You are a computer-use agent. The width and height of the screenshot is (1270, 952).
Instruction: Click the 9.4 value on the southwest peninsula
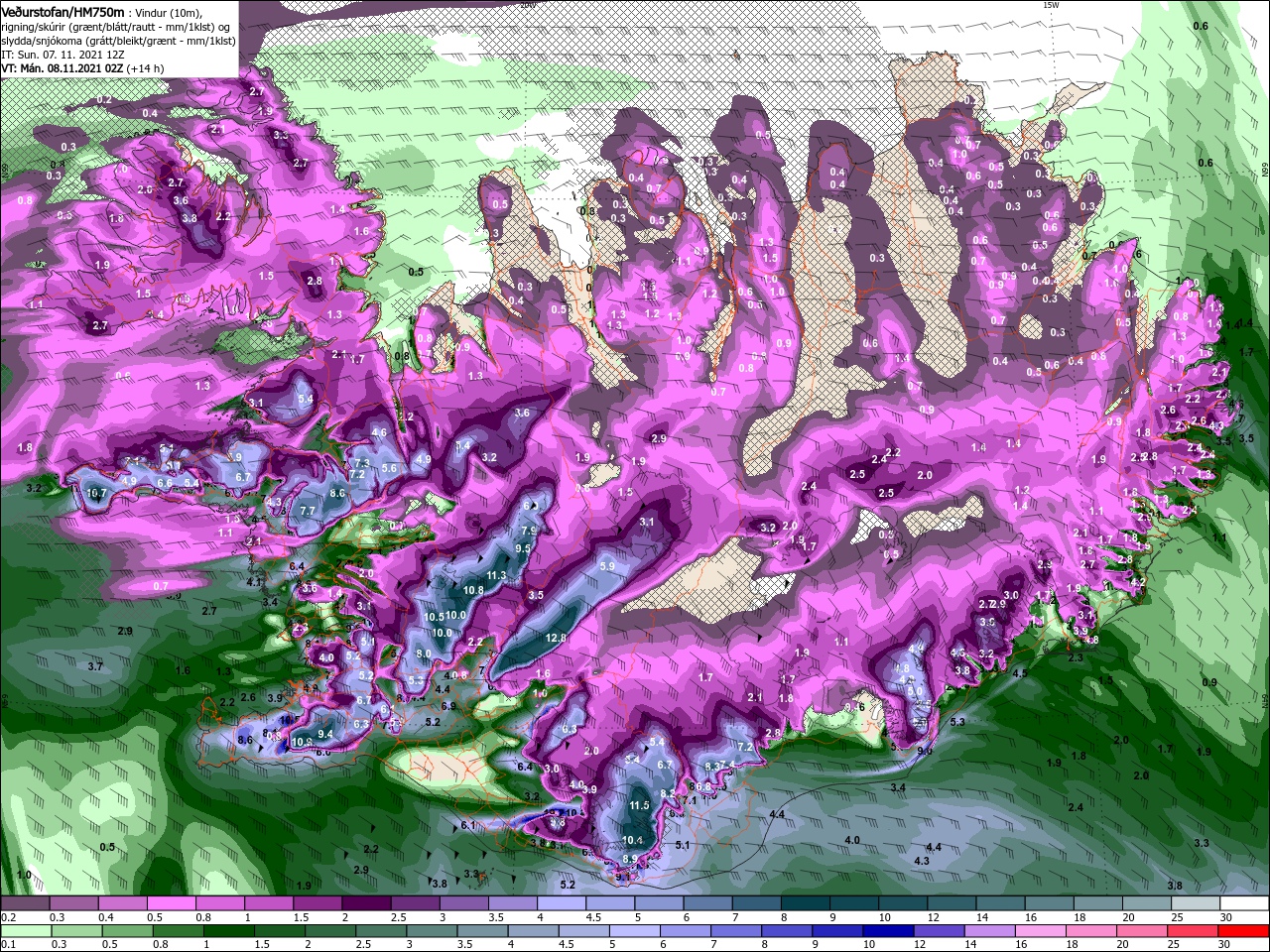click(324, 734)
